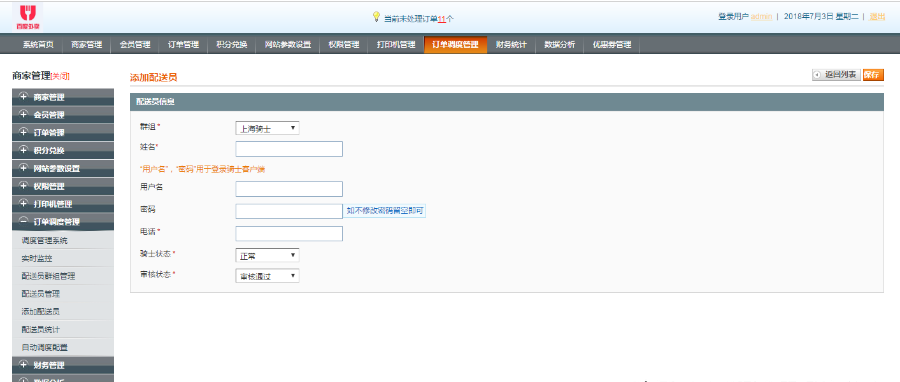Open 会员管理 tab in top navigation bar
Image resolution: width=900 pixels, height=382 pixels.
[135, 45]
